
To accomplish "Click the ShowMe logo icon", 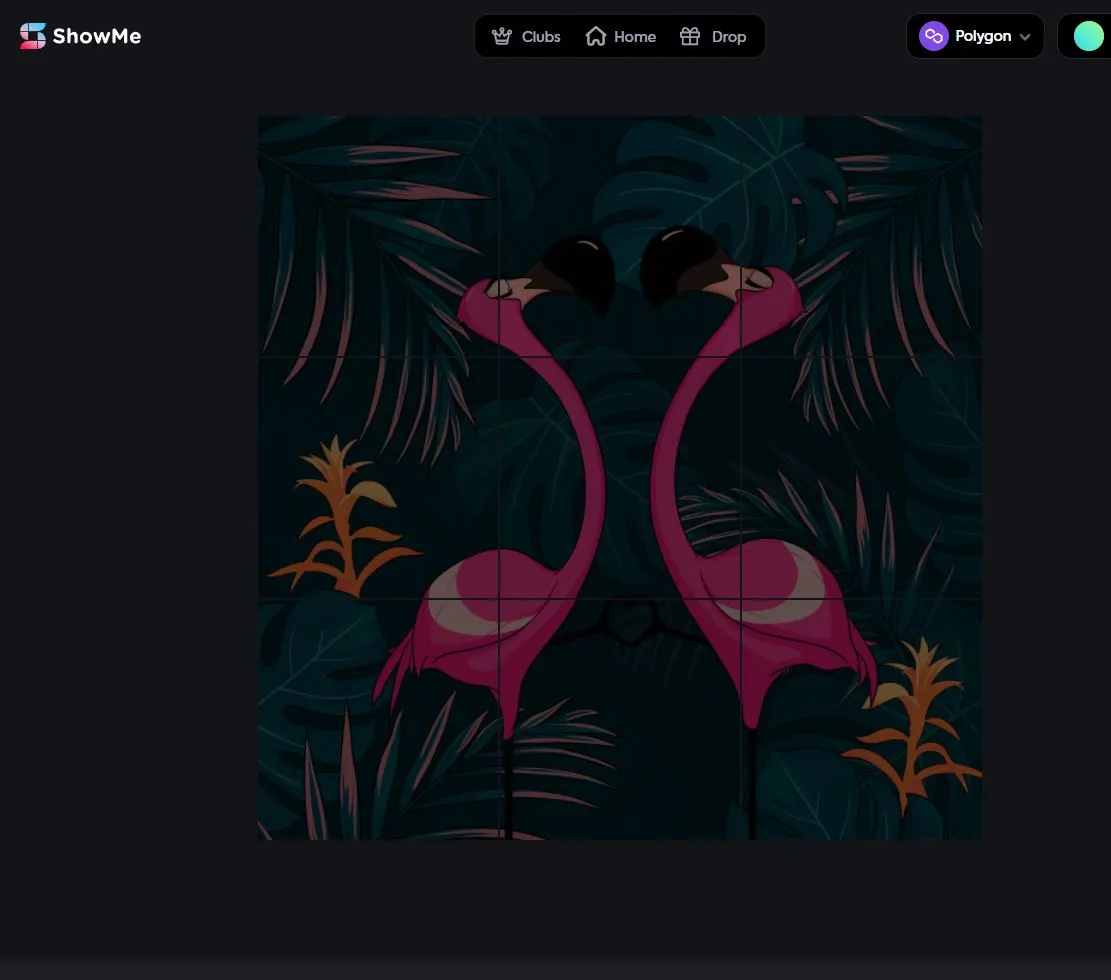I will (33, 36).
